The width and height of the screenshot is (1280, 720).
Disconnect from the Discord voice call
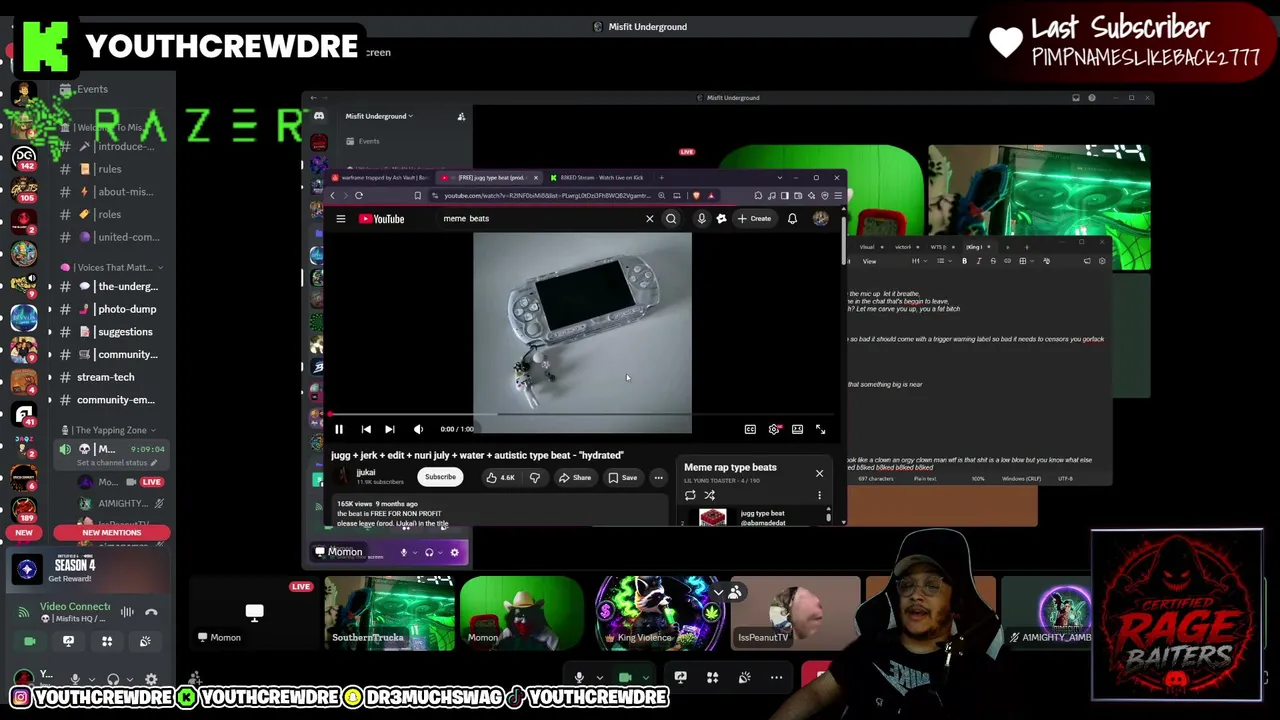pos(151,612)
